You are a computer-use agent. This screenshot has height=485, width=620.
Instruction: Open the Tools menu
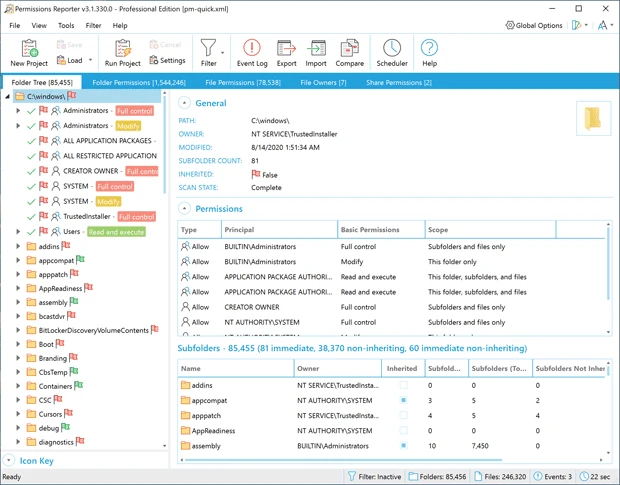pyautogui.click(x=66, y=25)
